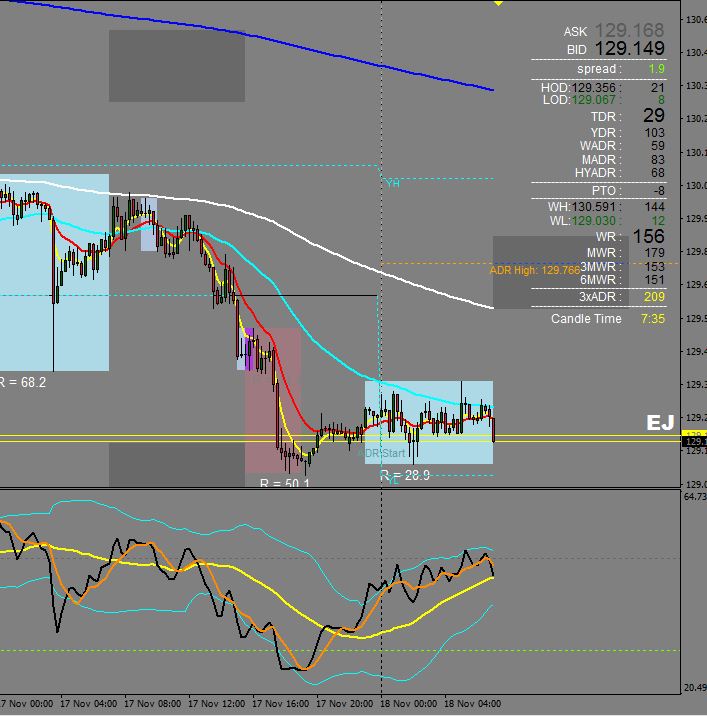707x716 pixels.
Task: Click the EJ symbol label
Action: point(660,423)
